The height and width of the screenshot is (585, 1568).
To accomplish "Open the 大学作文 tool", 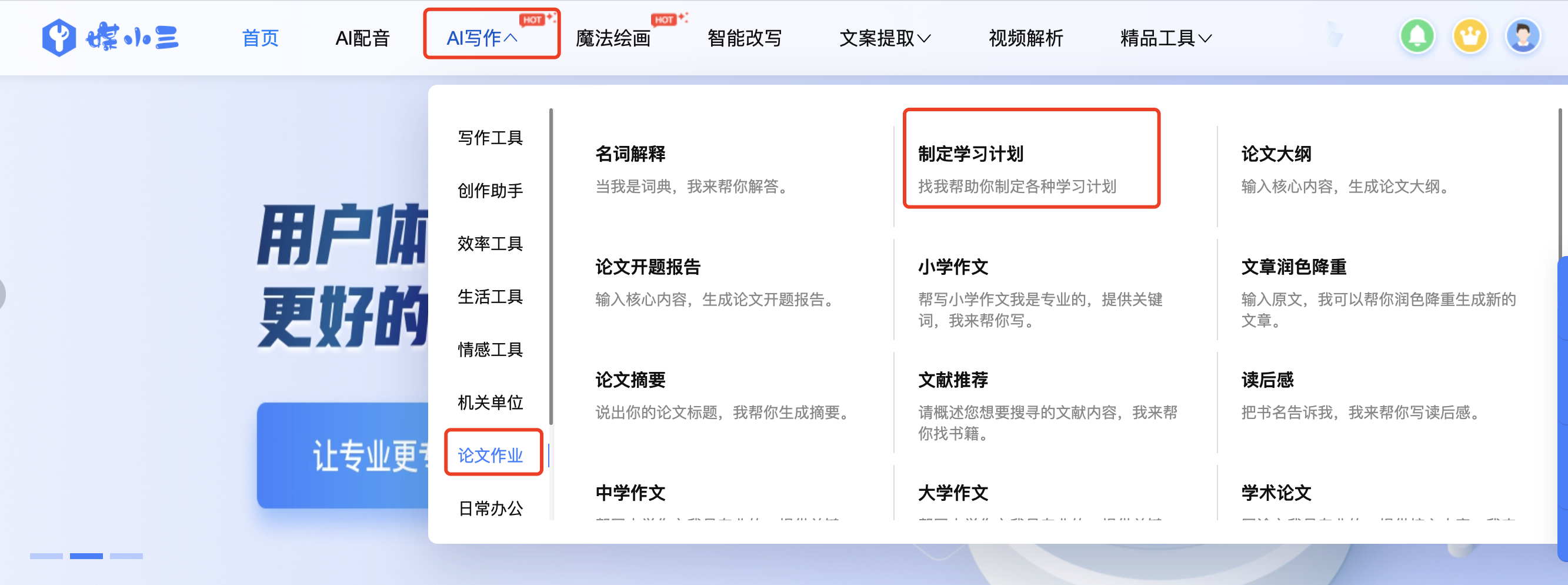I will coord(953,493).
